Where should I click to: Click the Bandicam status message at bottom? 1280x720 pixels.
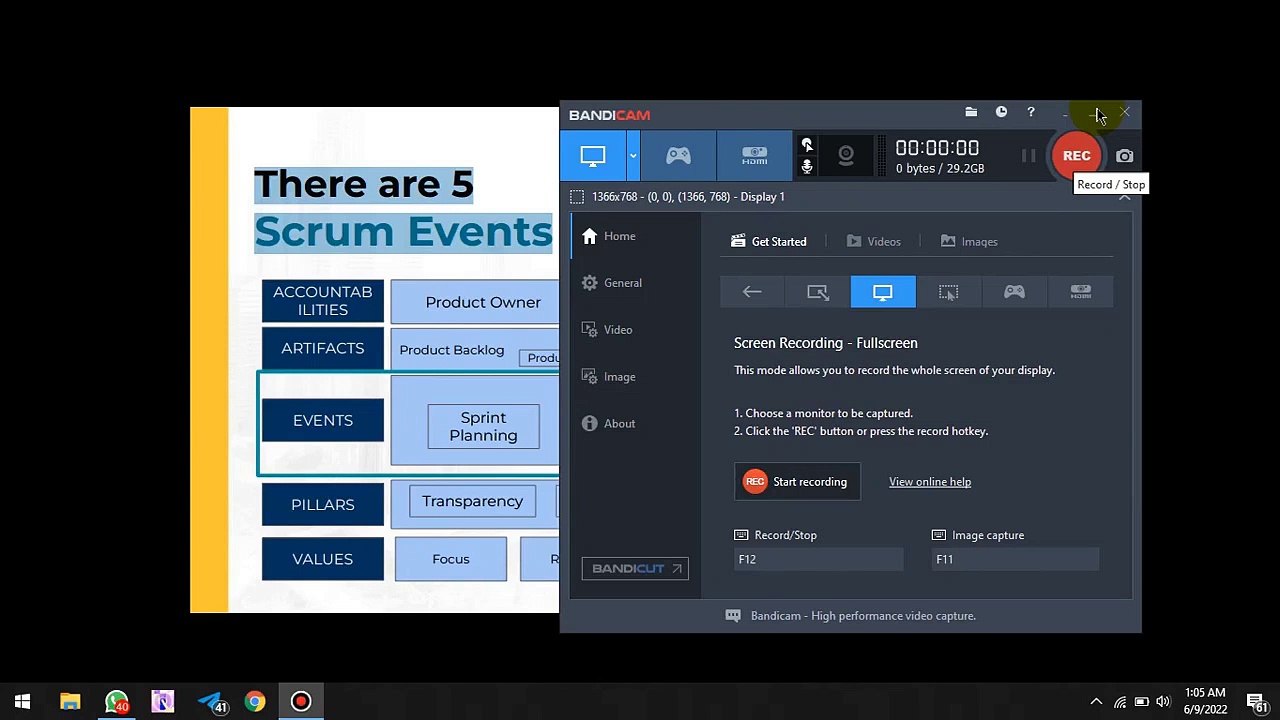coord(863,616)
